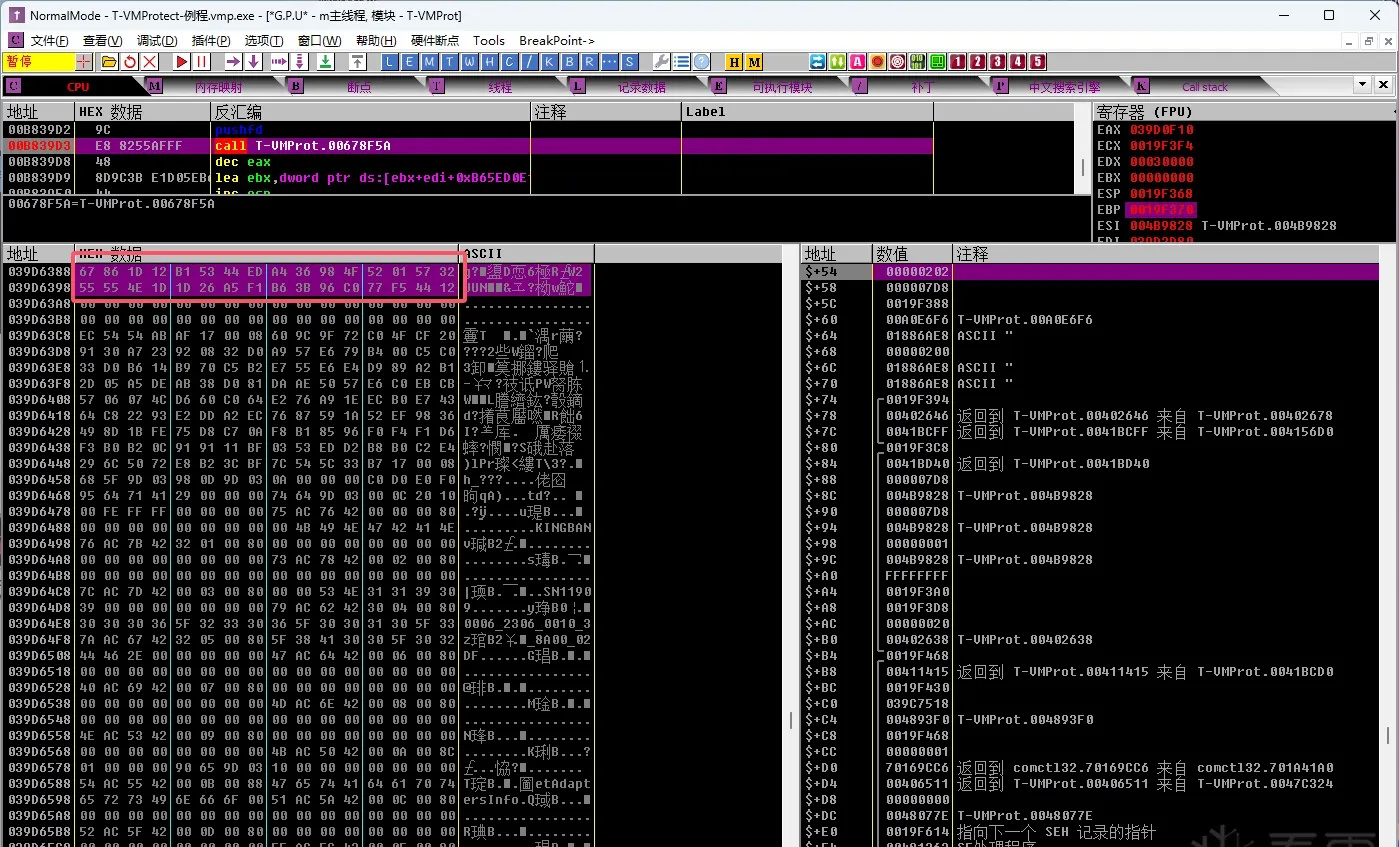Click the red X close-program icon

click(x=150, y=61)
